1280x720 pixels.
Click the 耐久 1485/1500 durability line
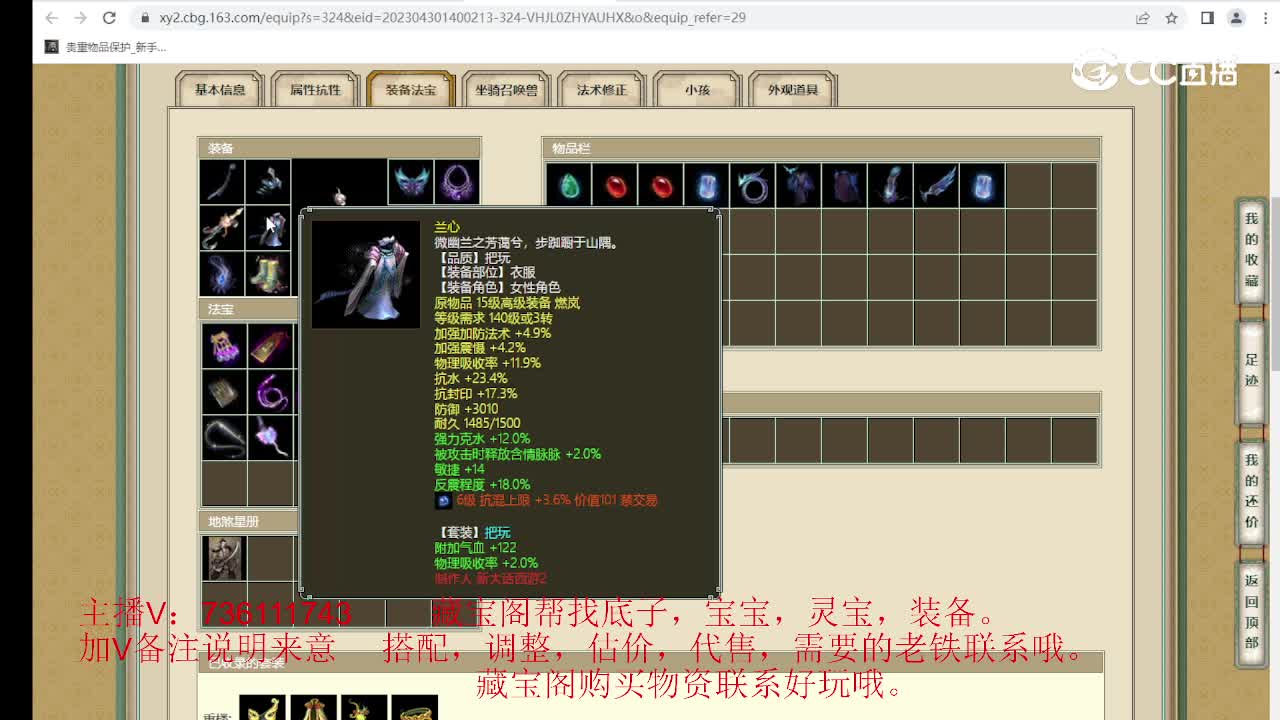[x=477, y=423]
